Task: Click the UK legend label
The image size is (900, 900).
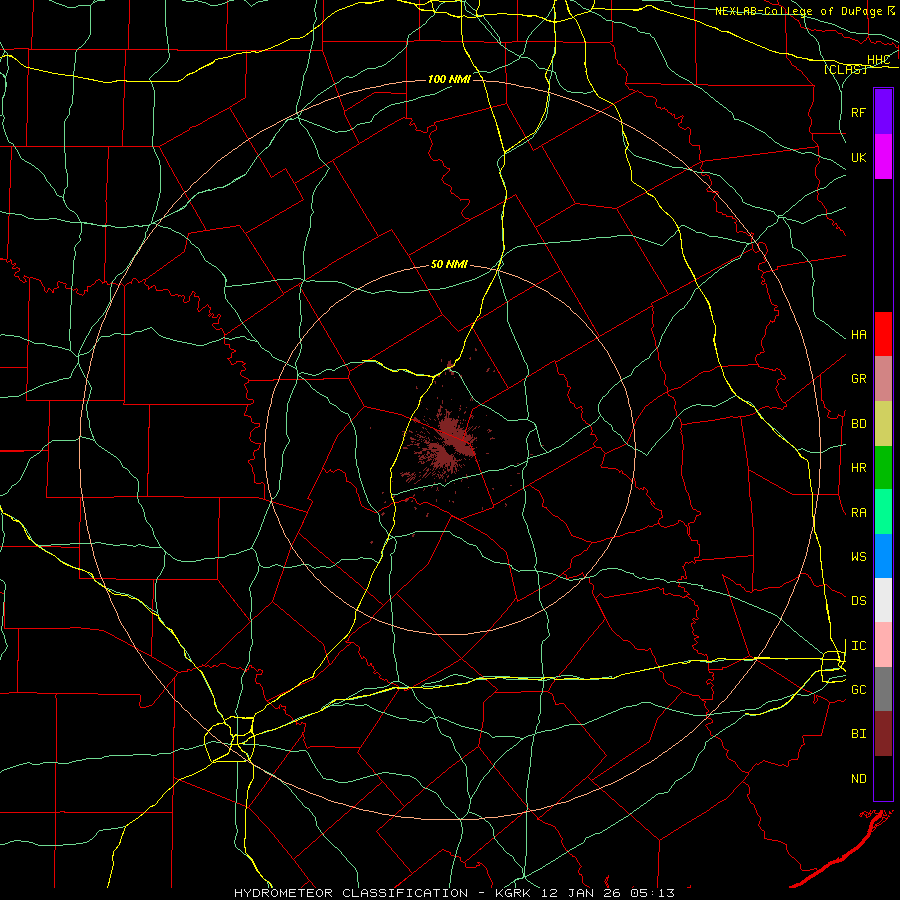Action: click(x=858, y=157)
